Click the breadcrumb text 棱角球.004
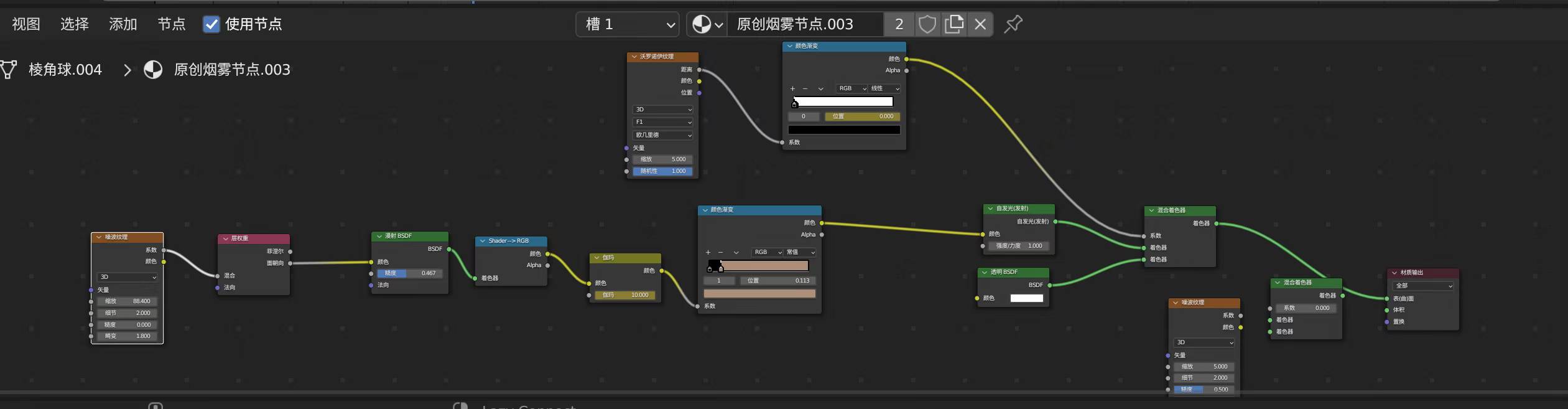Screen dimensions: 1568x409 tap(65, 70)
